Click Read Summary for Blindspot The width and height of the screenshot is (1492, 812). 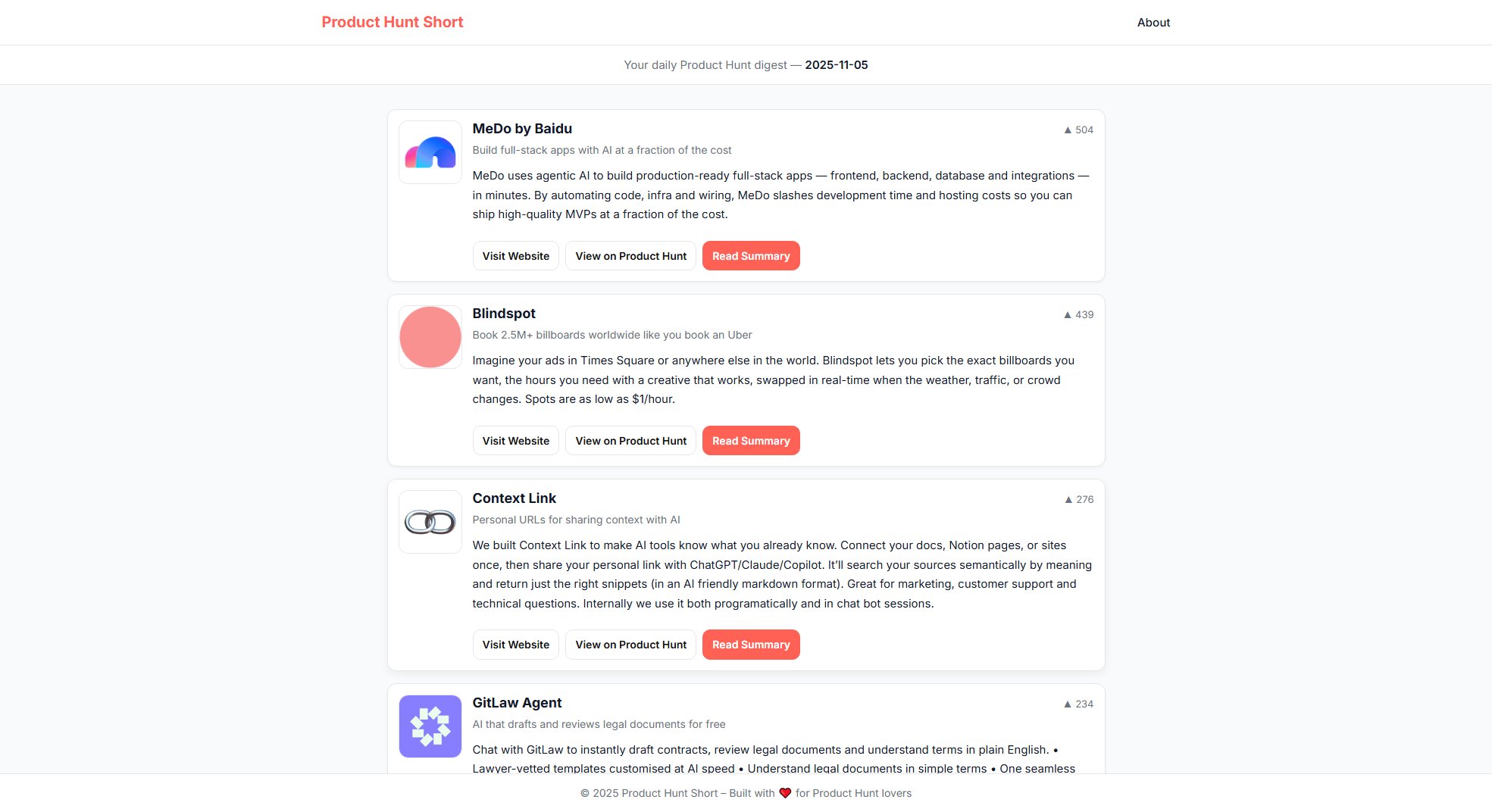[750, 440]
